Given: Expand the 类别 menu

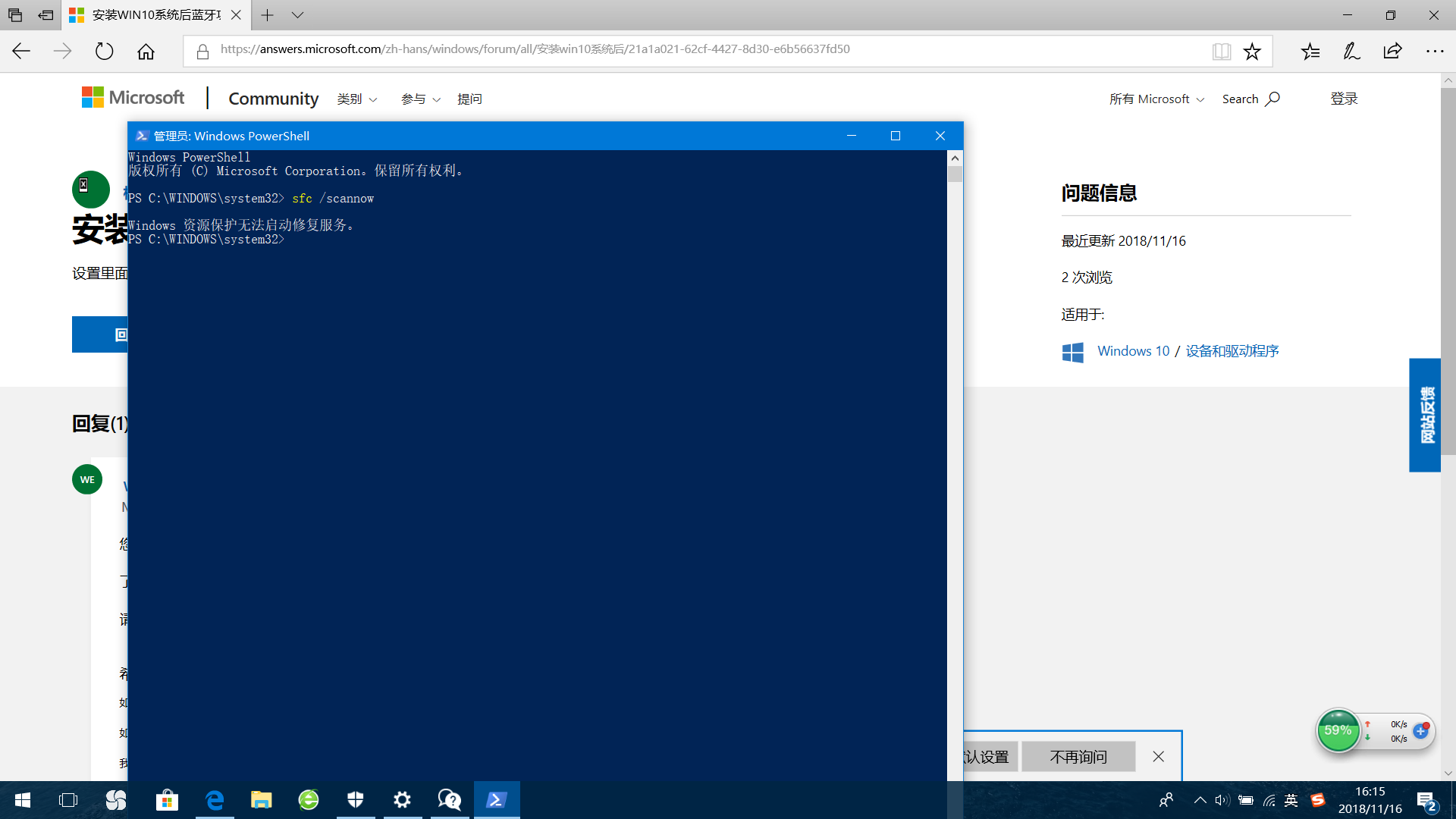Looking at the screenshot, I should point(356,99).
